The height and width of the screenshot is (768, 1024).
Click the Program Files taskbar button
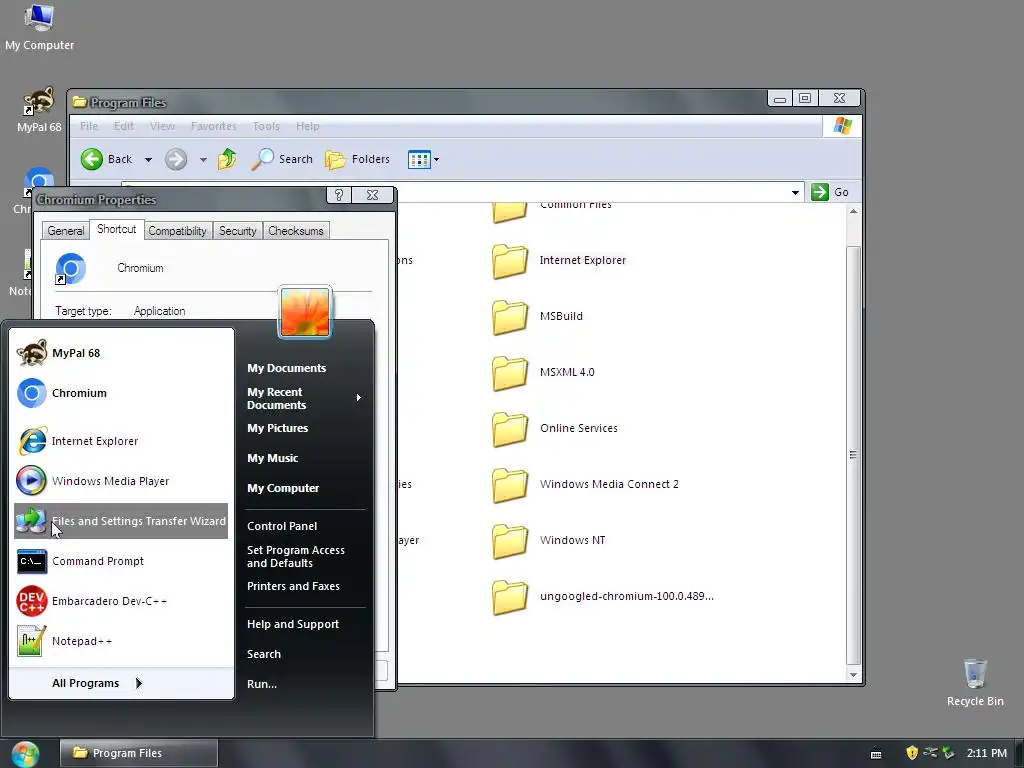point(138,754)
